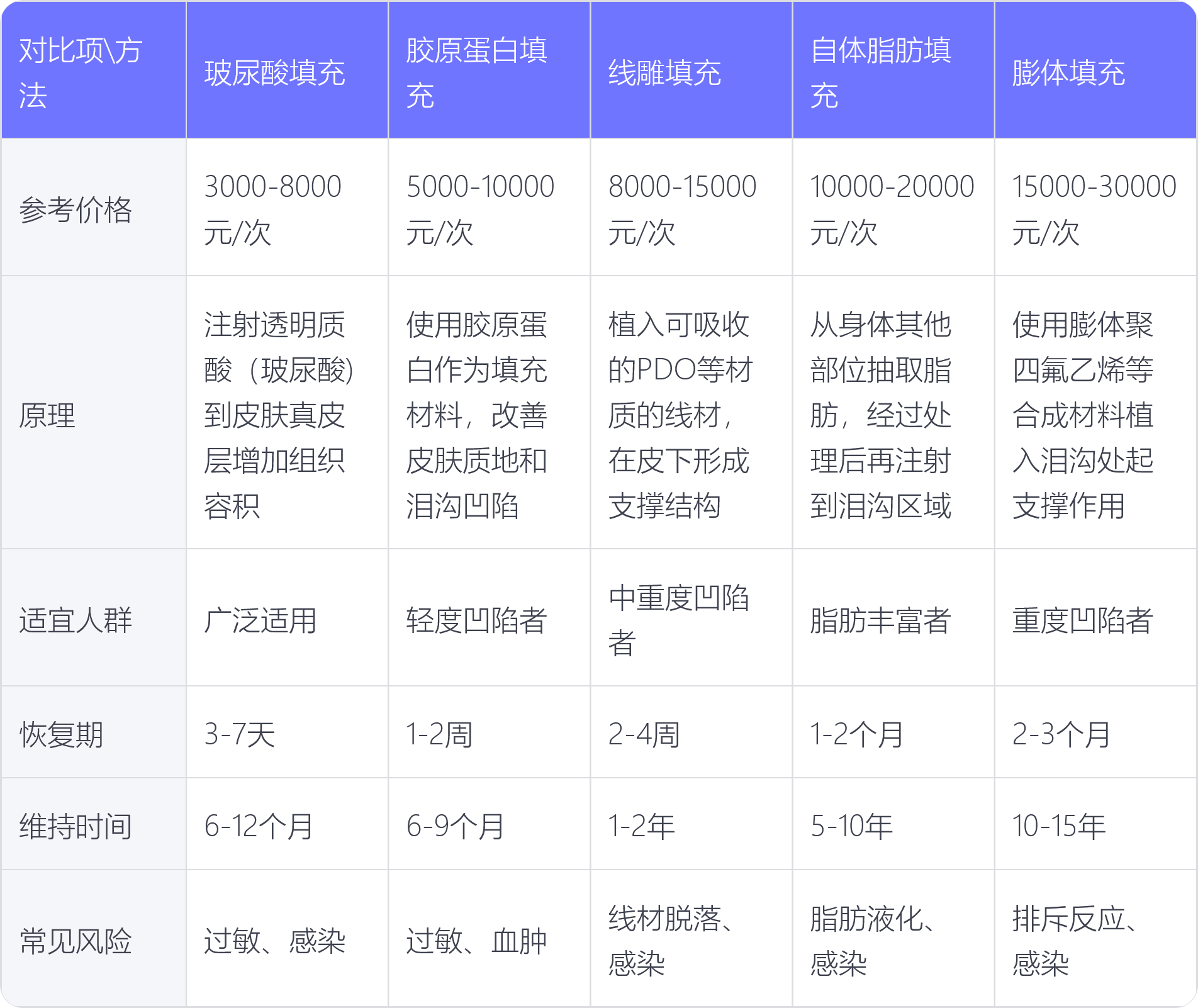Select the duration cell '6-12个月'

point(287,824)
